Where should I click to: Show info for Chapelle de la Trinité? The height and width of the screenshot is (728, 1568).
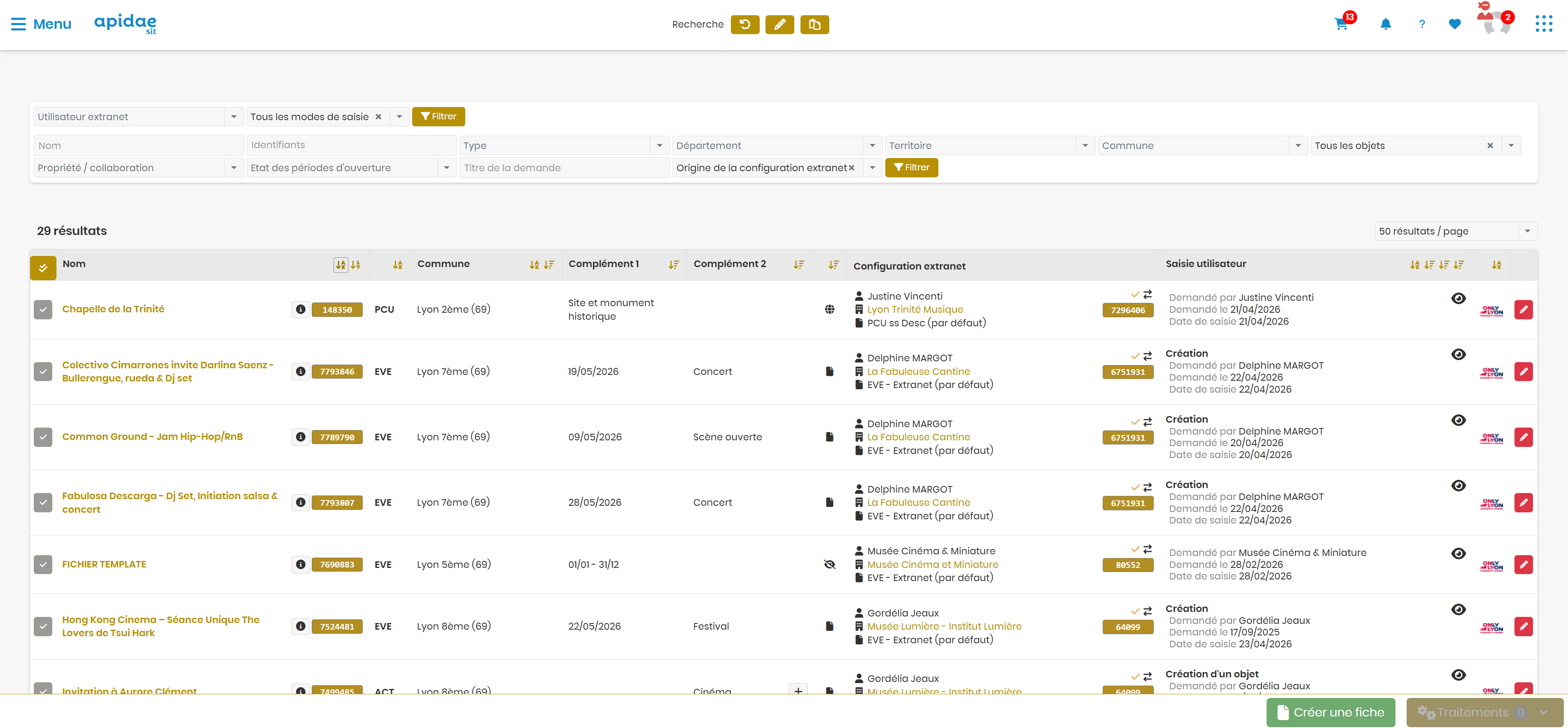pyautogui.click(x=301, y=309)
